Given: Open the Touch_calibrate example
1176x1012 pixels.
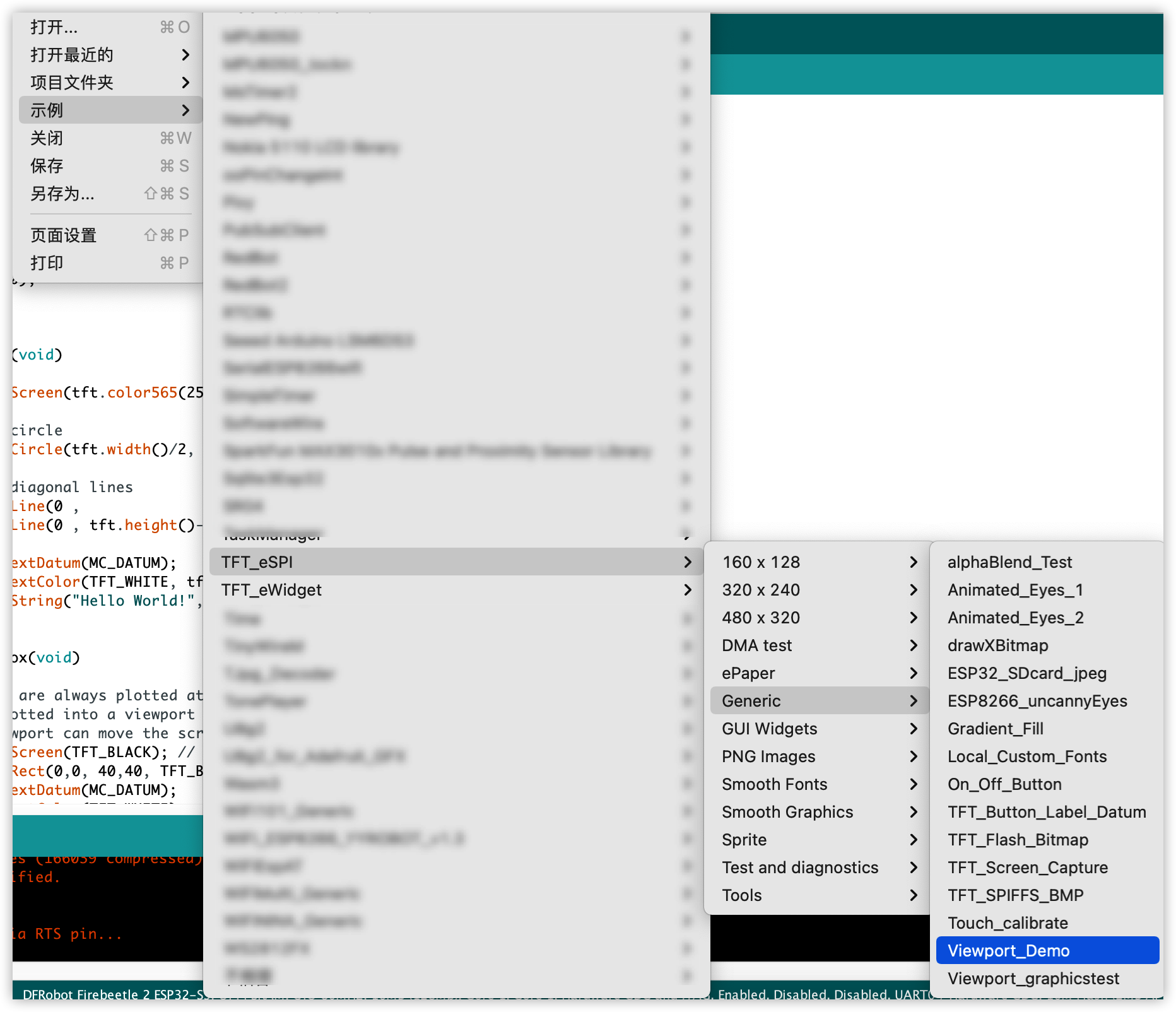Looking at the screenshot, I should tap(1047, 923).
